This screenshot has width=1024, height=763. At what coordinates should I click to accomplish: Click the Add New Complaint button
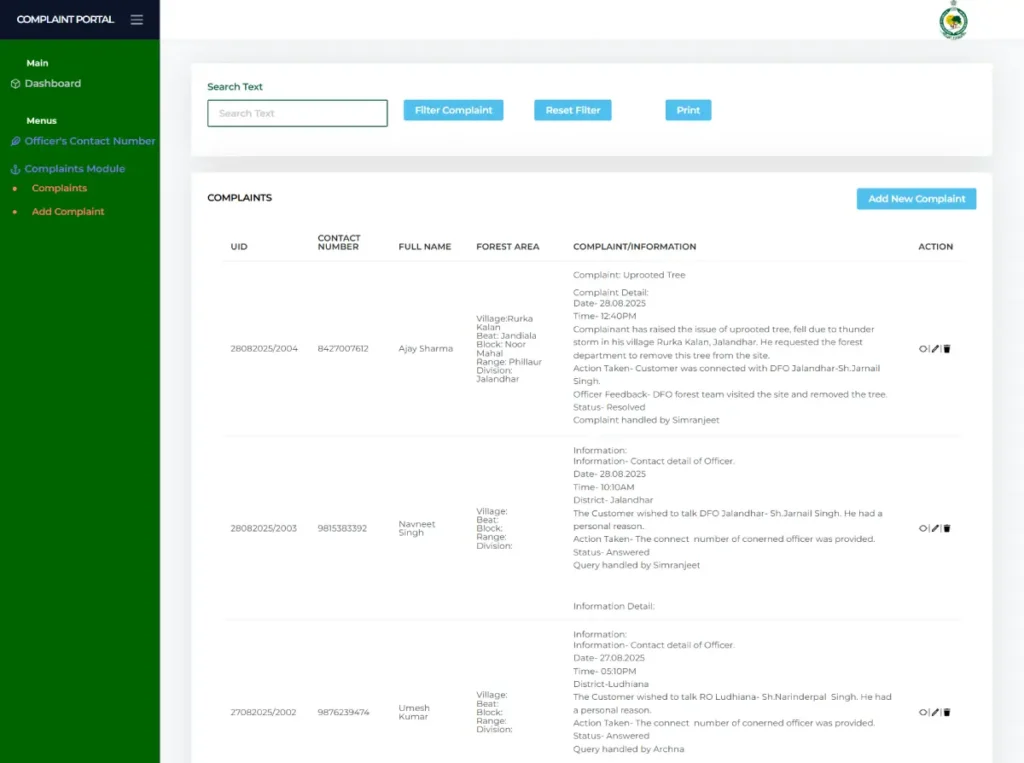point(916,199)
